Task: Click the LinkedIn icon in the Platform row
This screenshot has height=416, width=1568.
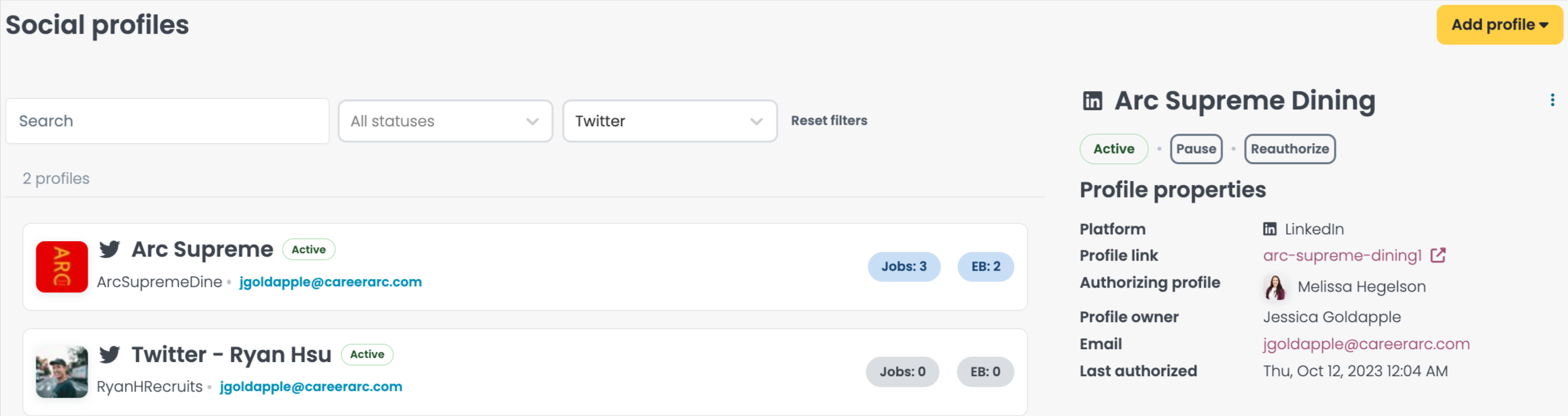Action: click(x=1270, y=229)
